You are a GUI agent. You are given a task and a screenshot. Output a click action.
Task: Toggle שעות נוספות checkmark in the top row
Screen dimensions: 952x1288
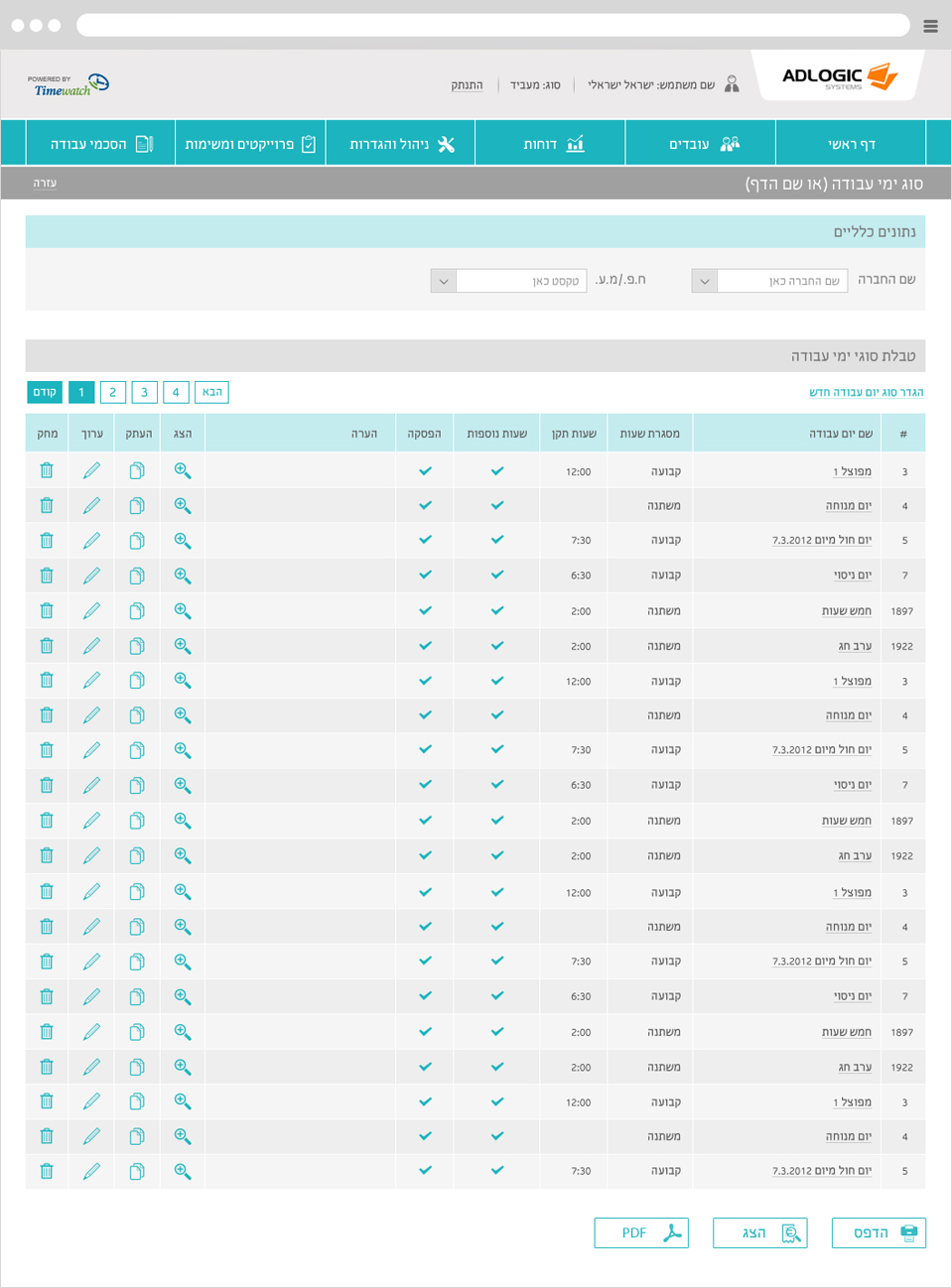pos(497,471)
